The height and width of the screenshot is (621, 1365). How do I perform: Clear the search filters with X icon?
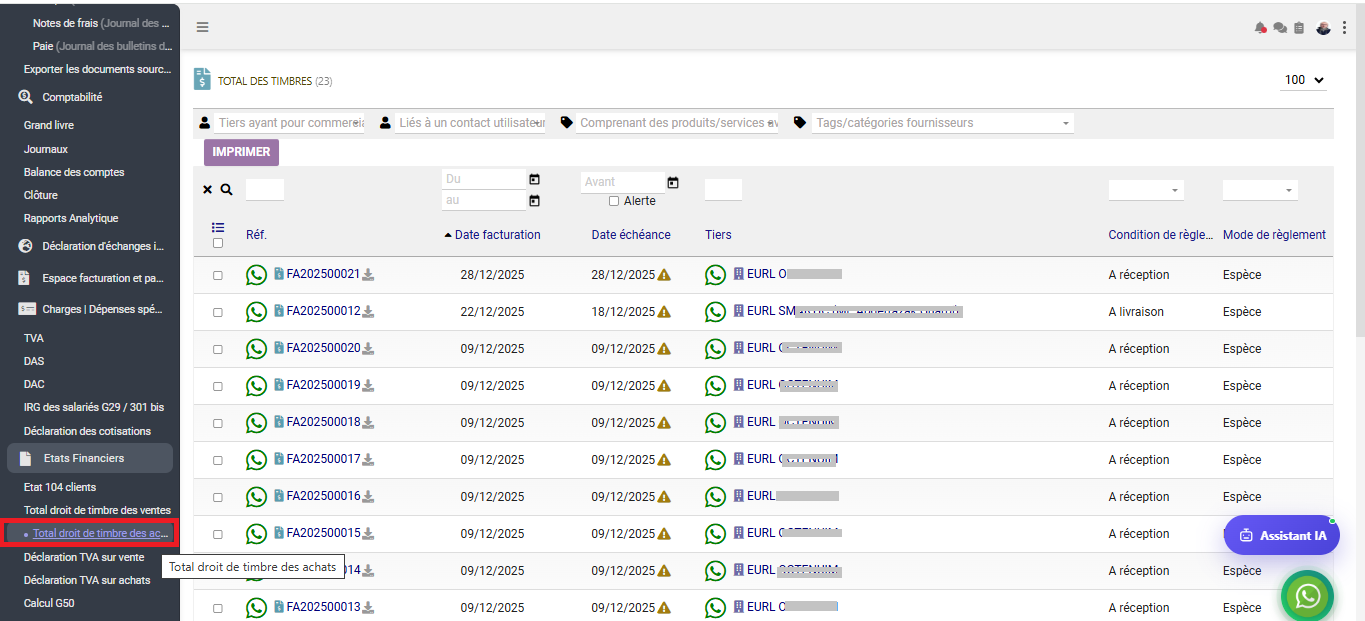tap(208, 189)
